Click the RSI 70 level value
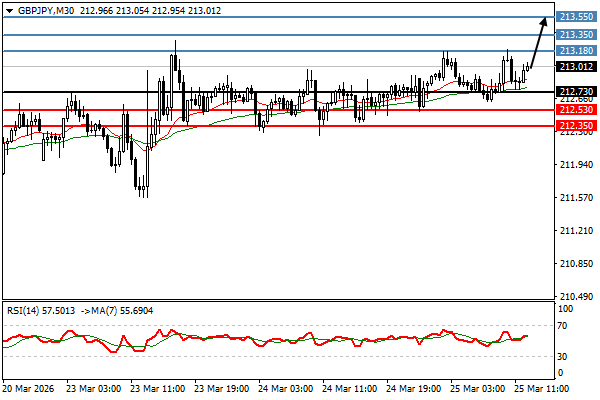The height and width of the screenshot is (400, 600). (564, 326)
